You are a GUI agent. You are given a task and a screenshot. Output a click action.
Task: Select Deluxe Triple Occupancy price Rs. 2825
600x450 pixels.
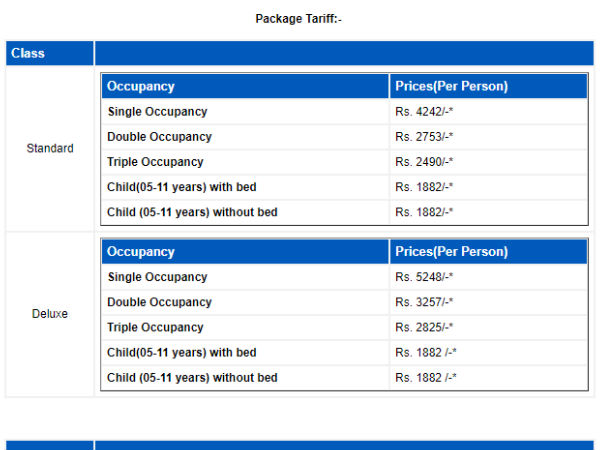tap(424, 327)
